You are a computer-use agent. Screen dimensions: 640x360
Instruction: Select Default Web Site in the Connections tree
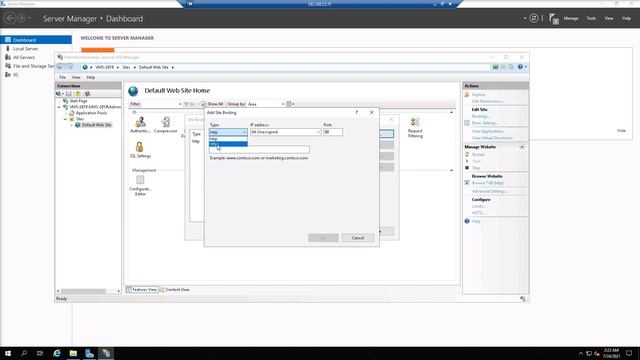coord(96,125)
